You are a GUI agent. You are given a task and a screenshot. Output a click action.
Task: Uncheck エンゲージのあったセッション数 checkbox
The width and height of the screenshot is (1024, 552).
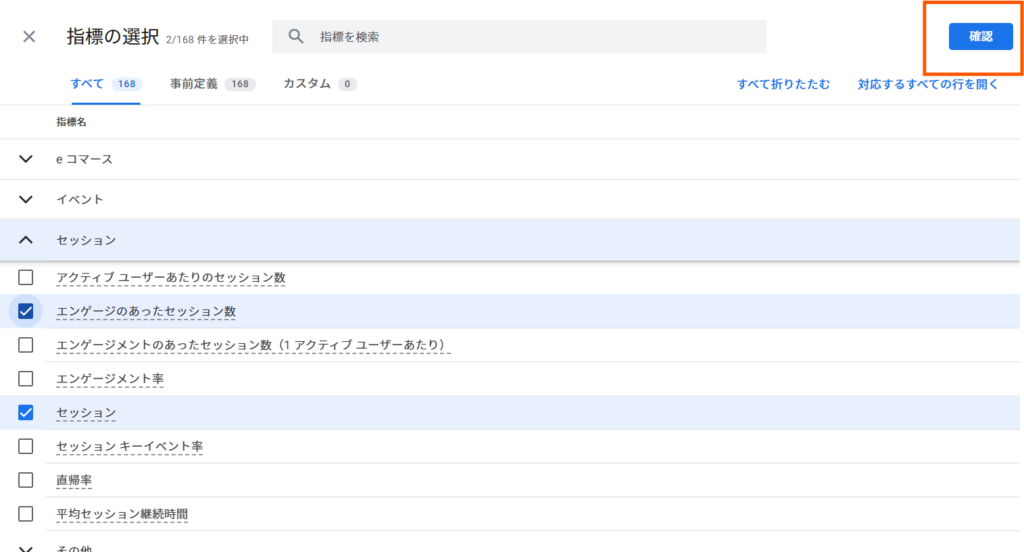click(26, 311)
